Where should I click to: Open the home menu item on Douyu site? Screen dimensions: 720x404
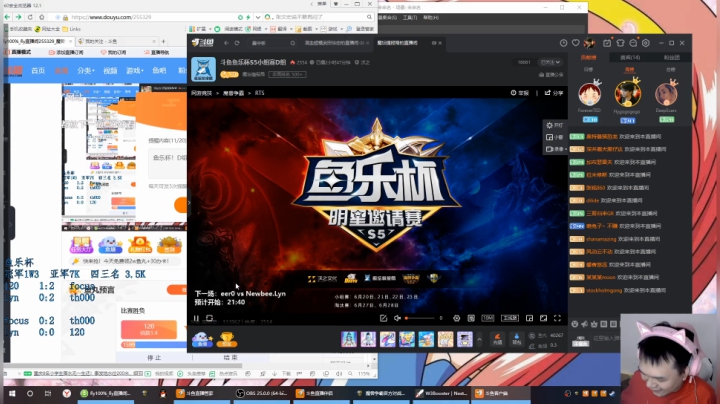[38, 70]
